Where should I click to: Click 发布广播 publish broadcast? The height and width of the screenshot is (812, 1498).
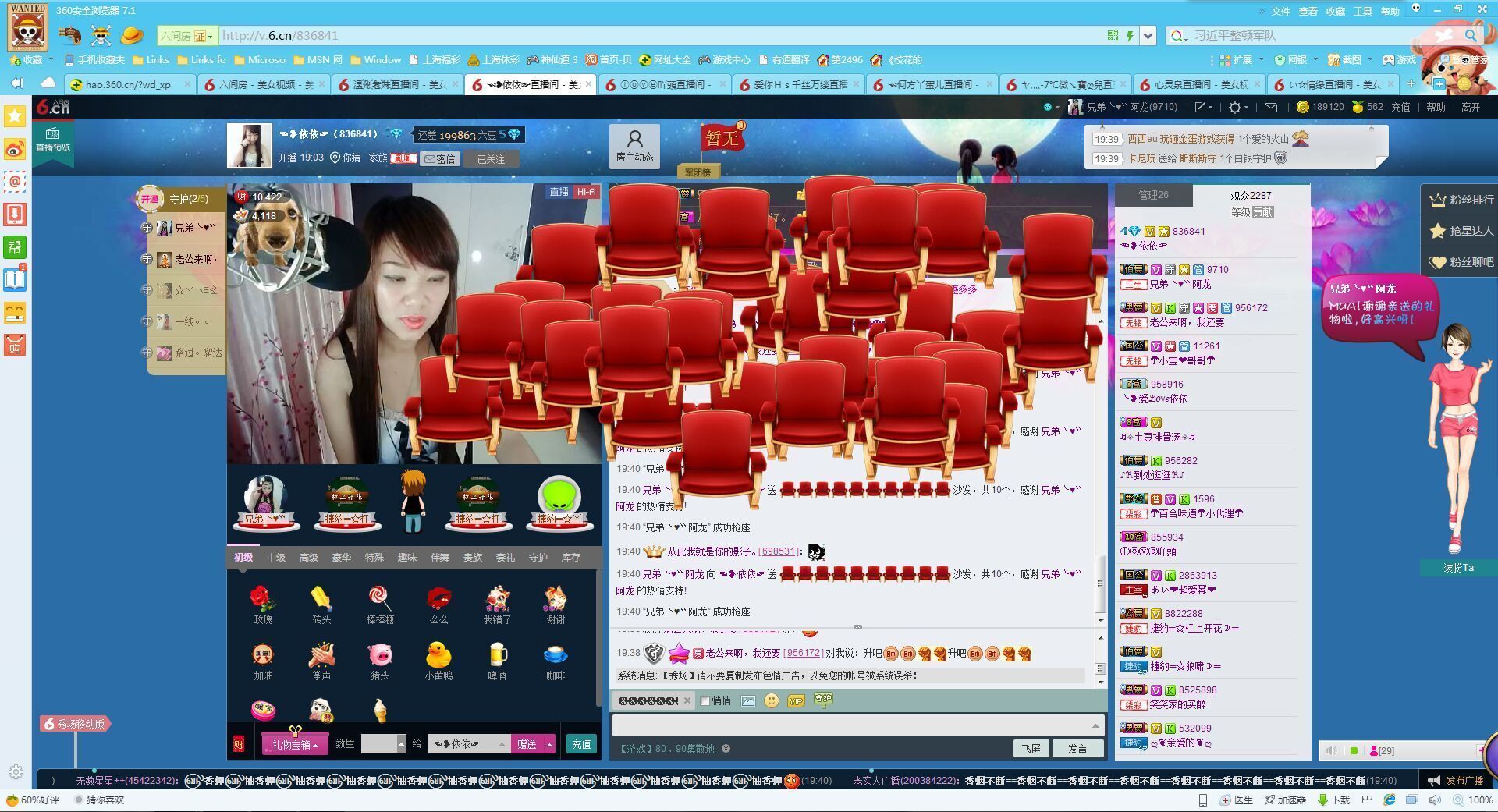pyautogui.click(x=1455, y=781)
